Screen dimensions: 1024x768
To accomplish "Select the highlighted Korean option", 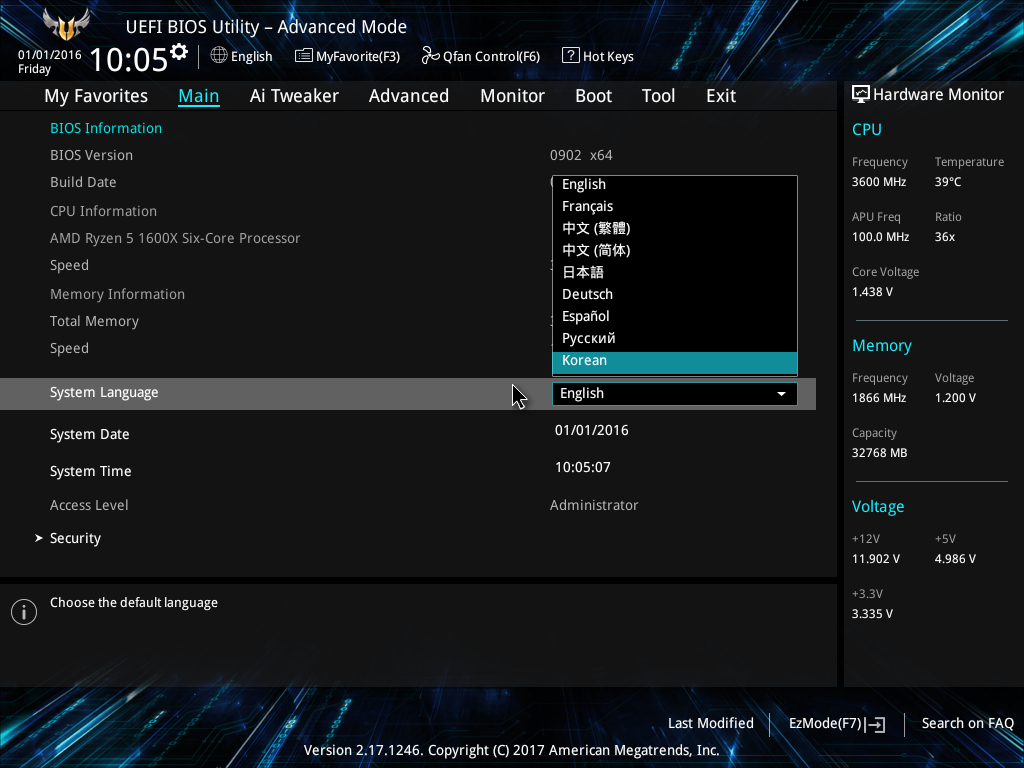I will coord(675,361).
